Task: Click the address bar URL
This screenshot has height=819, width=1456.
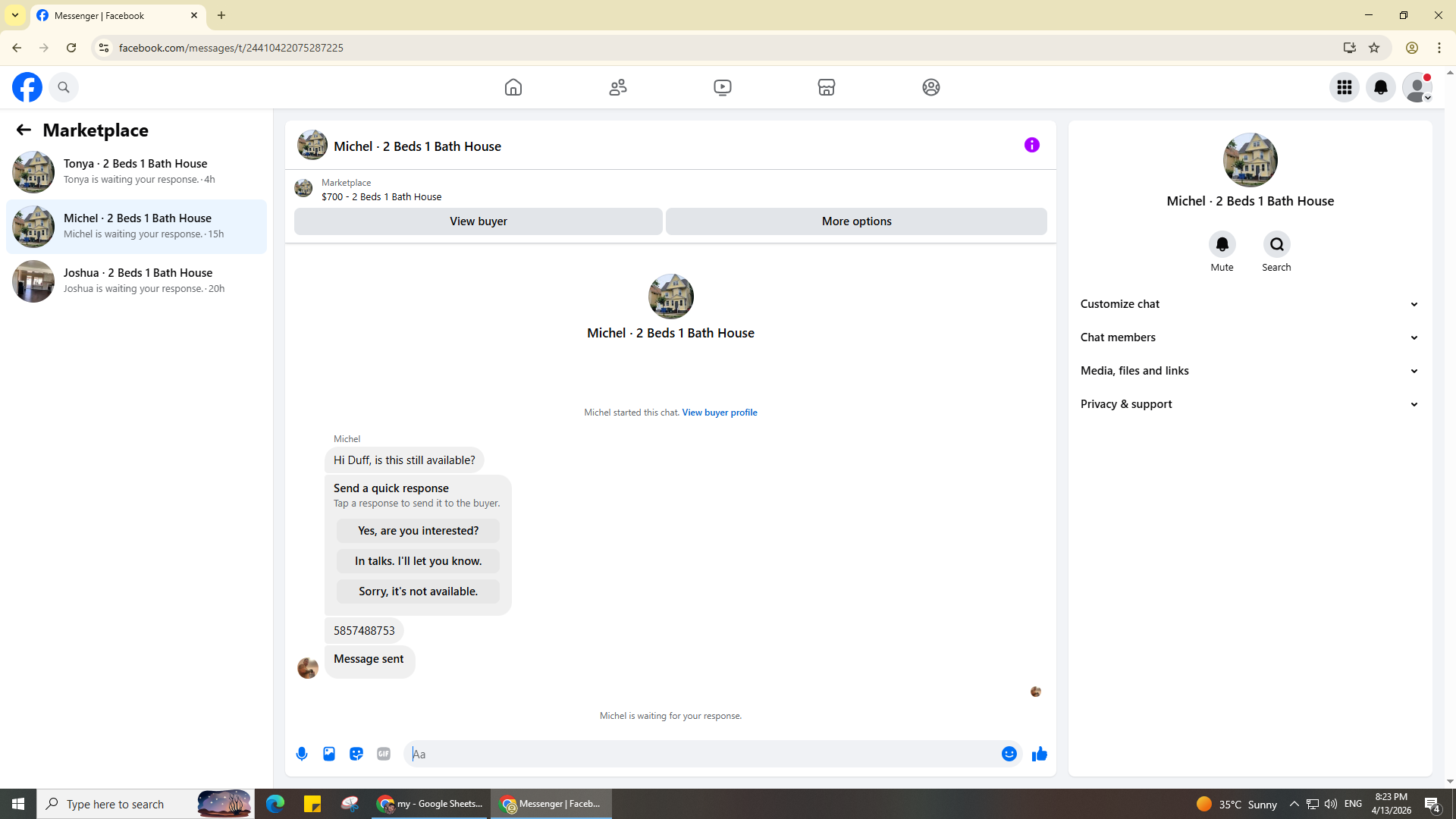Action: pyautogui.click(x=231, y=48)
